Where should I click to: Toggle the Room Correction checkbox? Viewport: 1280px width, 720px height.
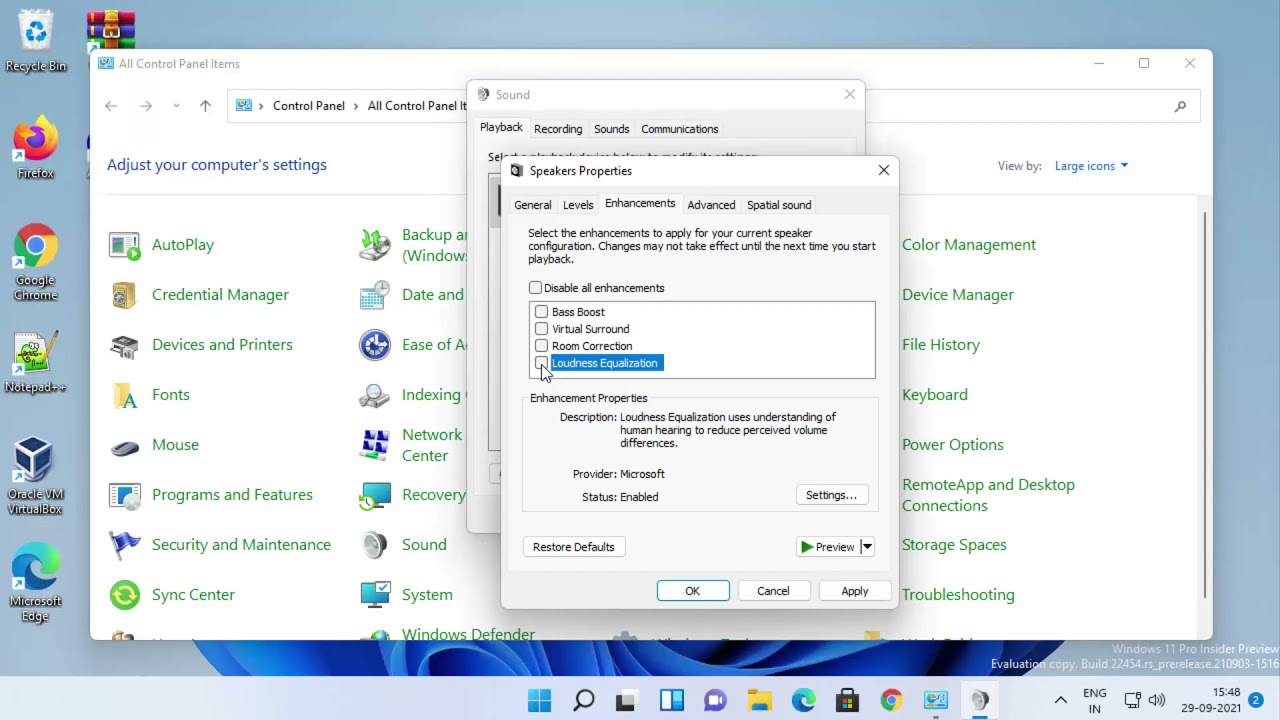[541, 346]
